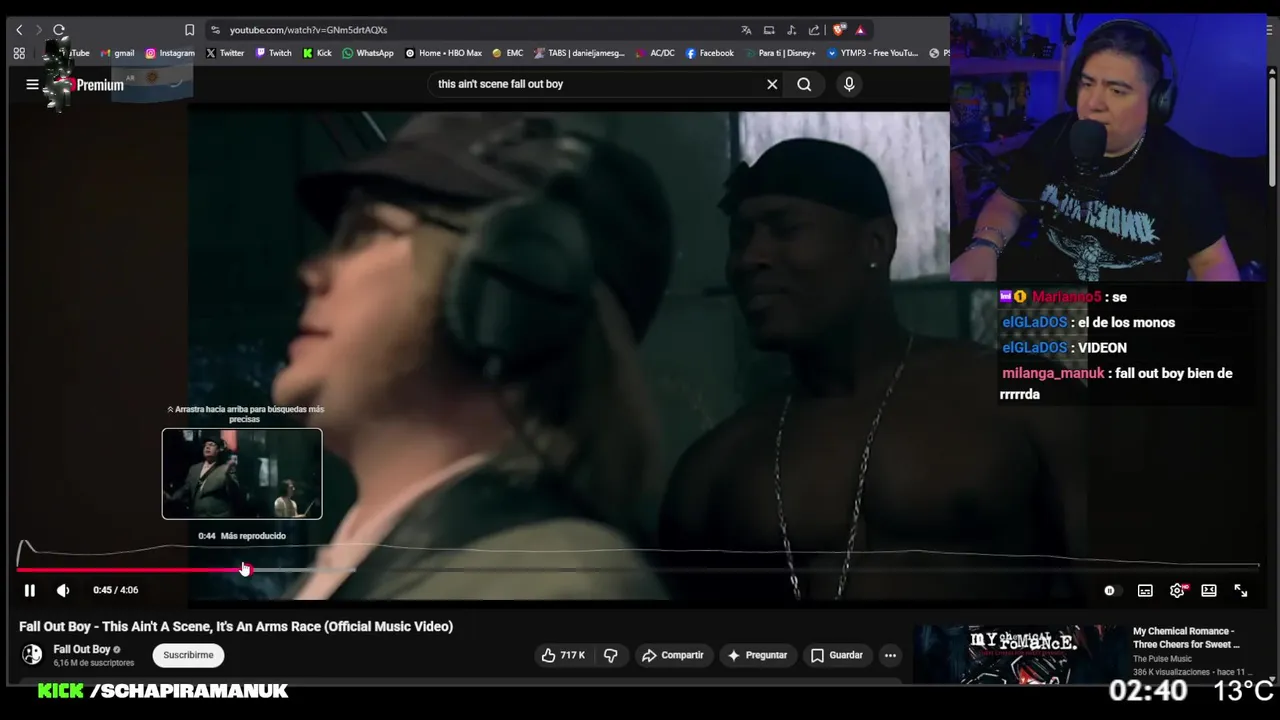Open the media control music icon

click(792, 30)
